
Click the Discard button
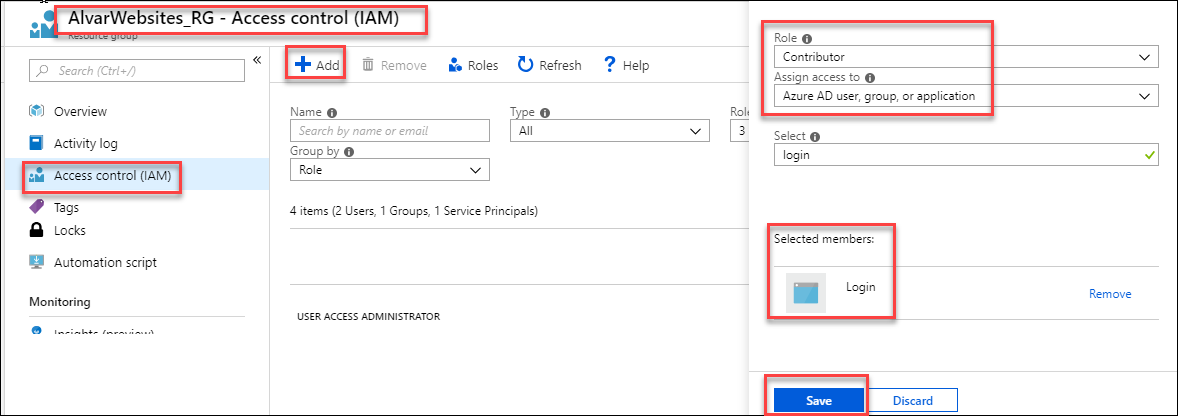(913, 401)
